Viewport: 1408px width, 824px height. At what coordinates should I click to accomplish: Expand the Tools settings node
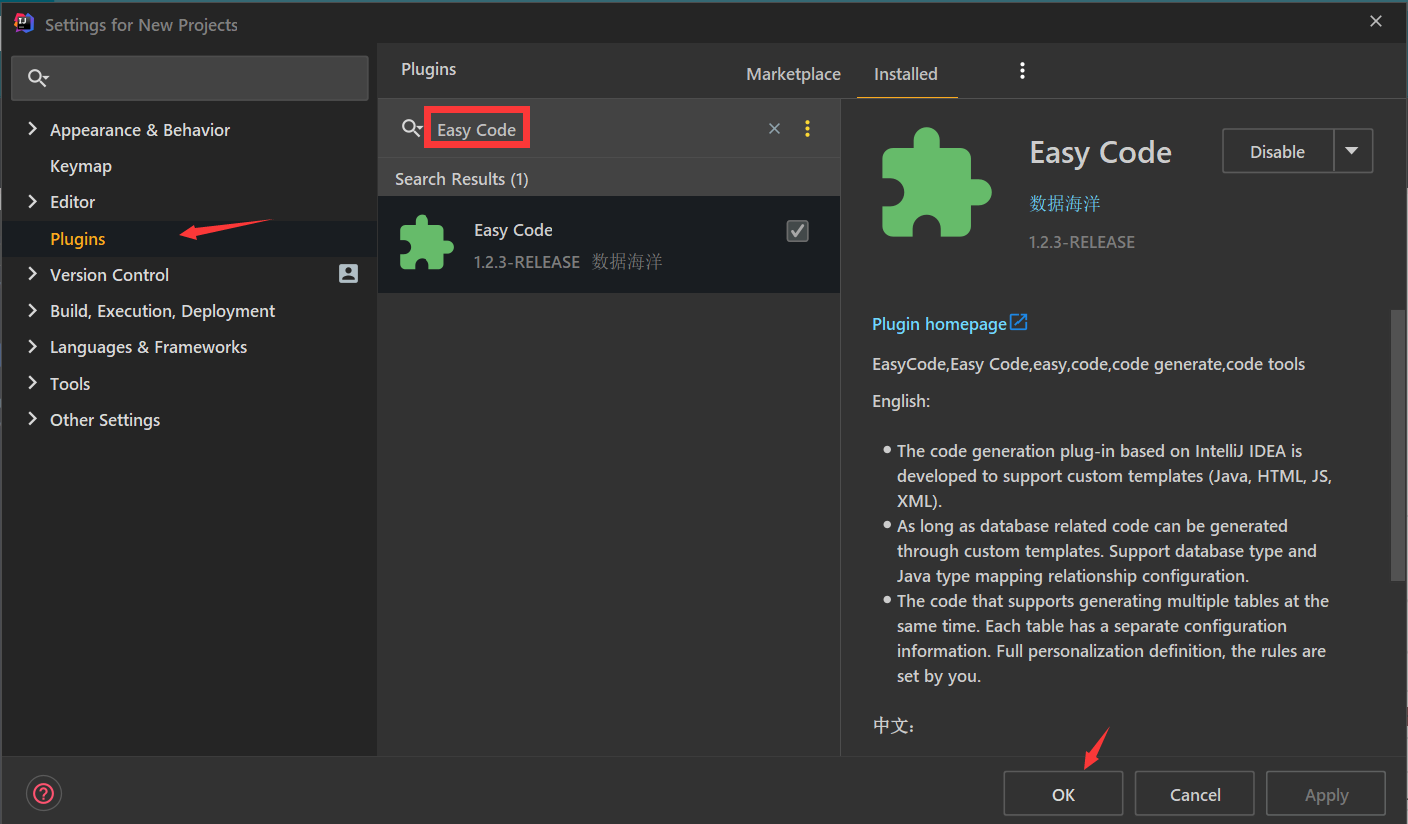tap(32, 383)
